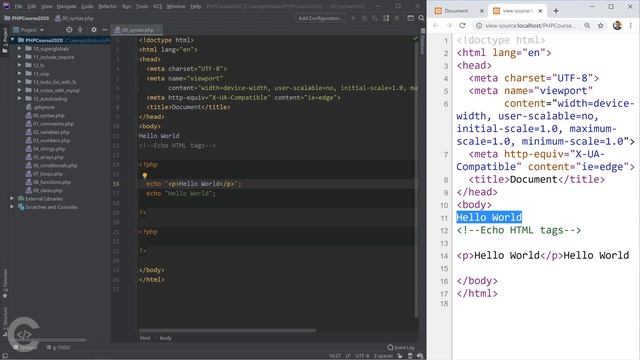
Task: Expand the 15_autoloading folder
Action: (19, 98)
